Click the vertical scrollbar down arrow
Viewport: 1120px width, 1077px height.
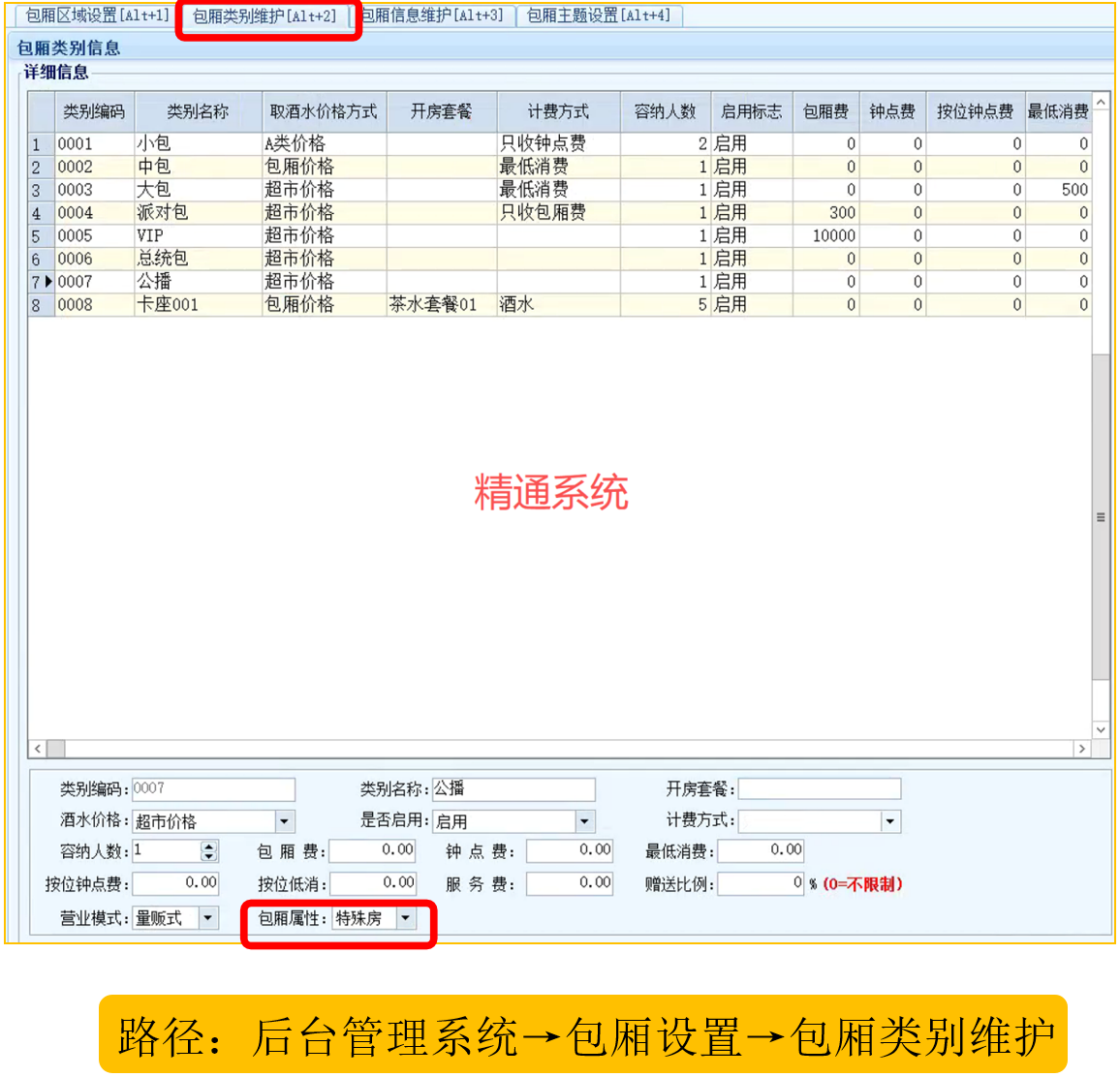[1100, 729]
